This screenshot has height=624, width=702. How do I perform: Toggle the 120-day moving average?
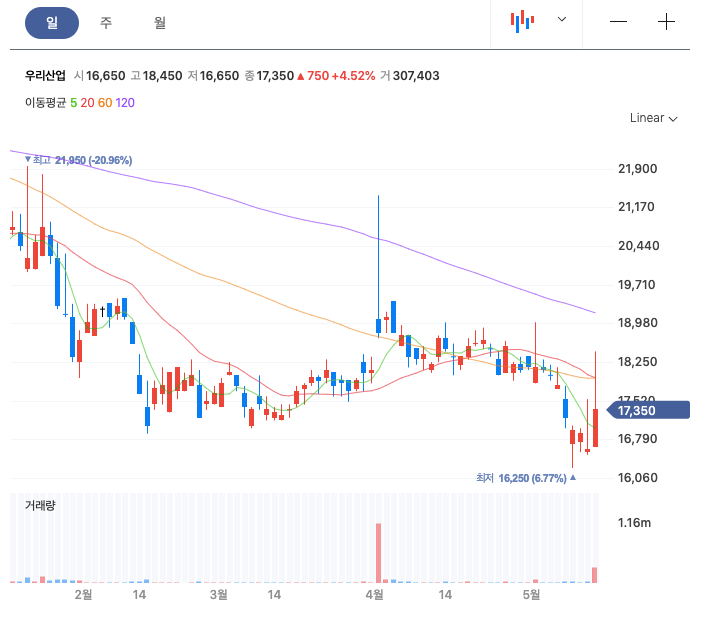(x=125, y=103)
